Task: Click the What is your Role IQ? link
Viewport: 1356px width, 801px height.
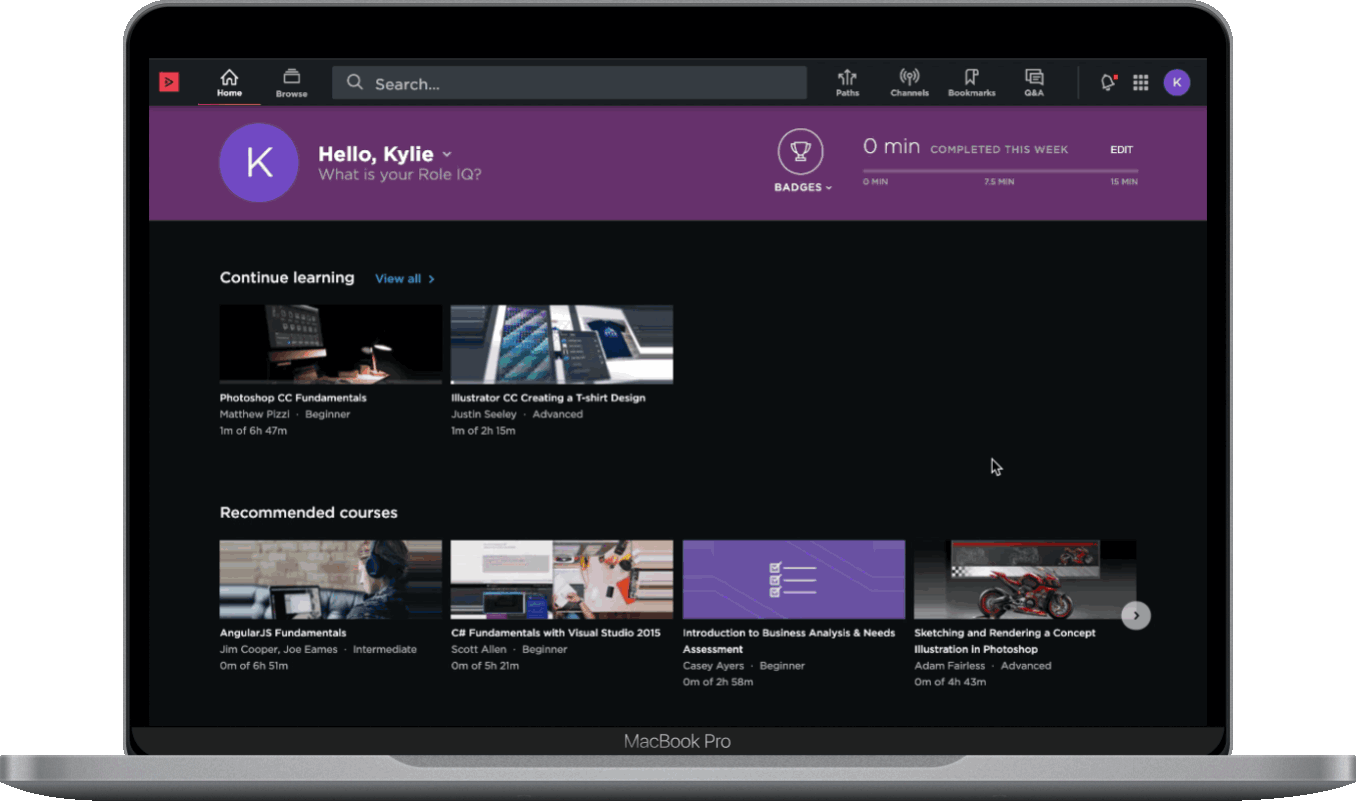Action: [400, 175]
